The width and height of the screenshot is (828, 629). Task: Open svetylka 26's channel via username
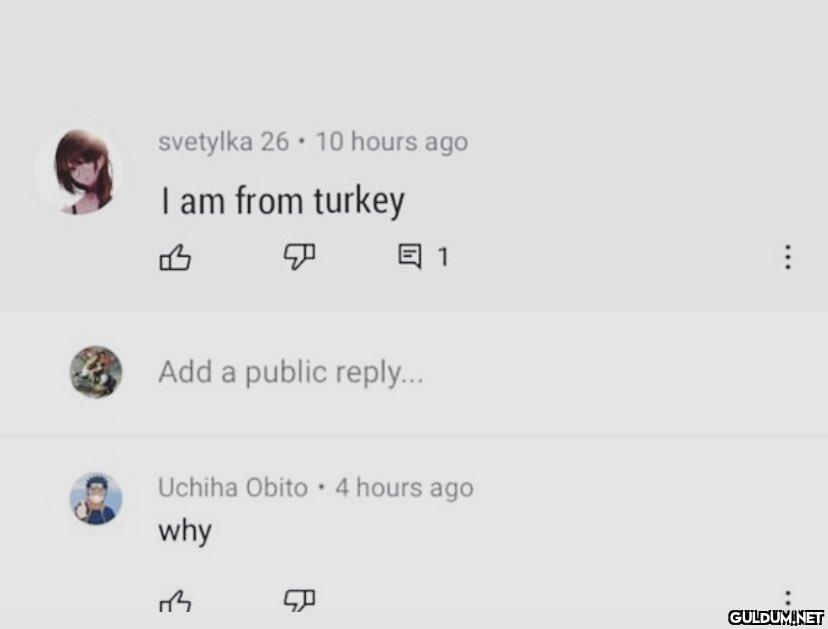pyautogui.click(x=222, y=142)
